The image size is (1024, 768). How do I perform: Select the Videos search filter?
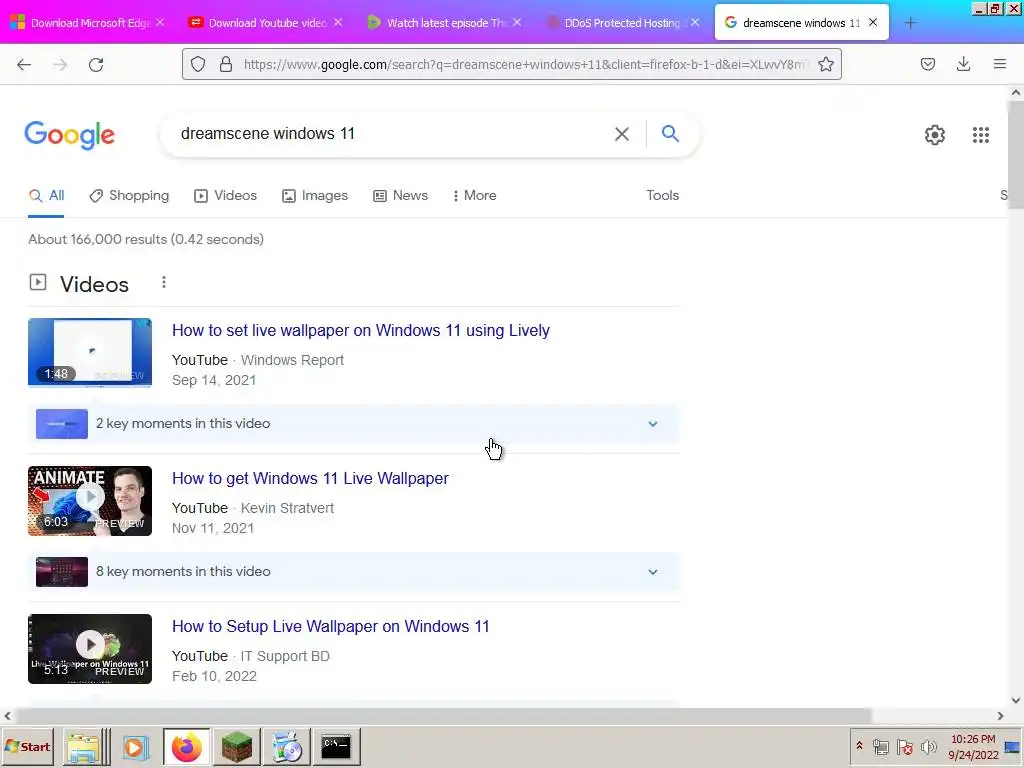pyautogui.click(x=225, y=195)
